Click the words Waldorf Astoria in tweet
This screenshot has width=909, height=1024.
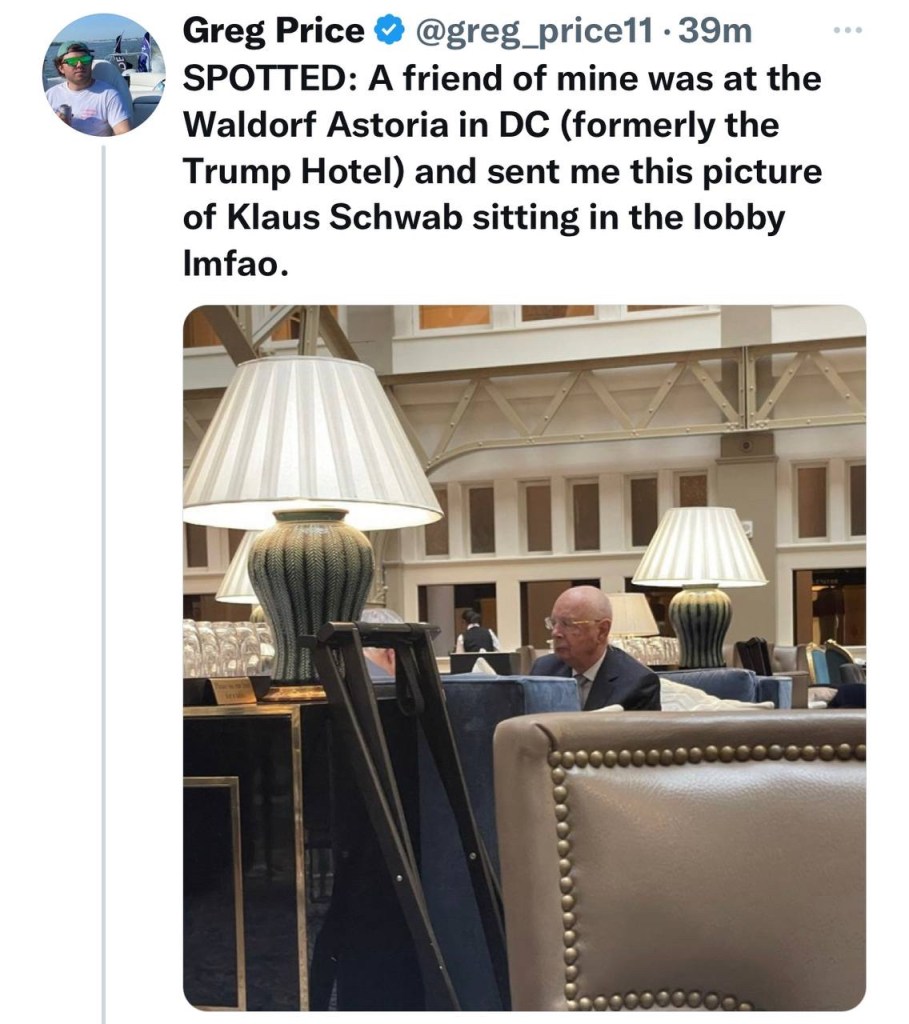click(x=316, y=125)
